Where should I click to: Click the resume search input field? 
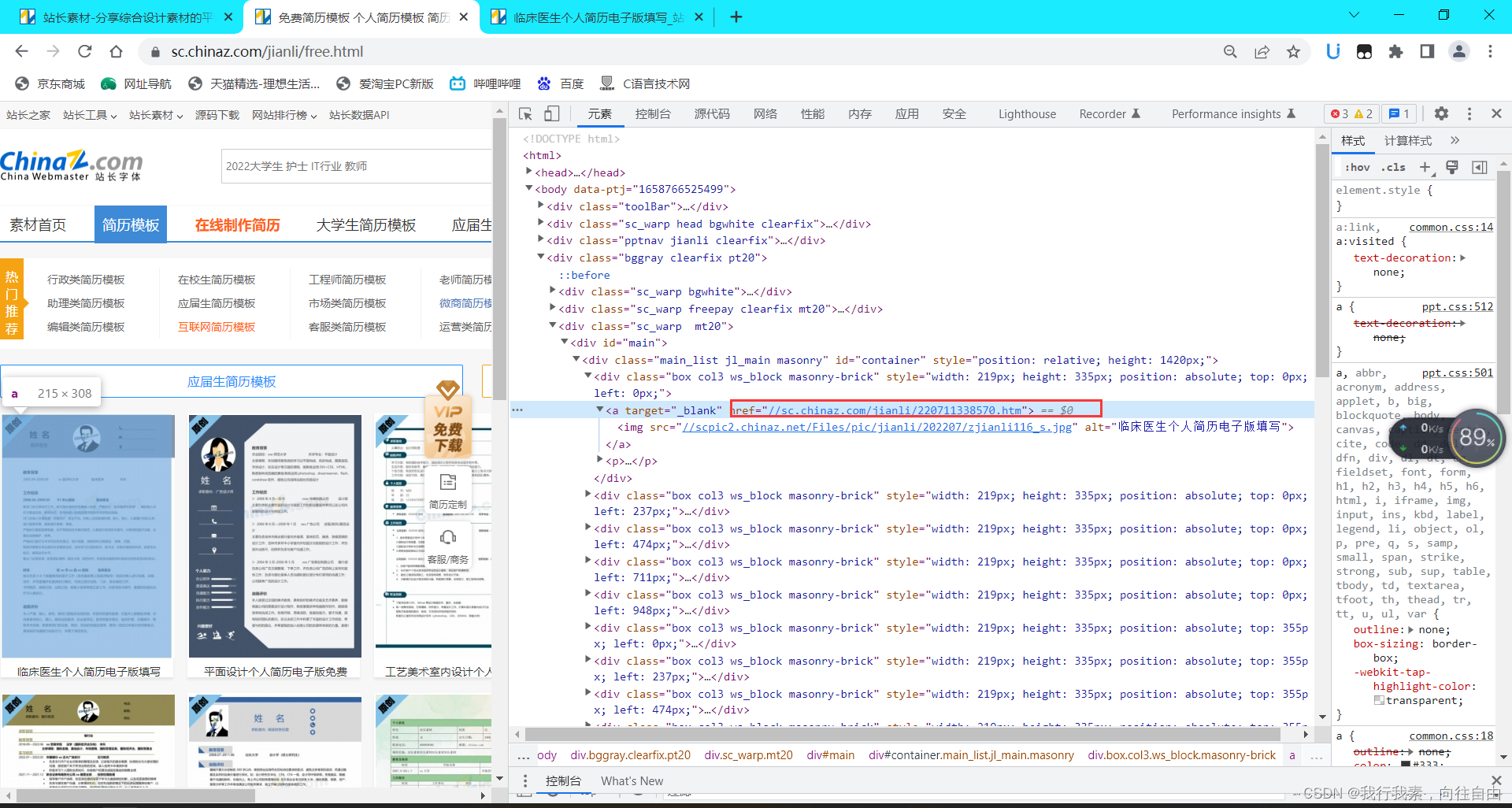[356, 166]
